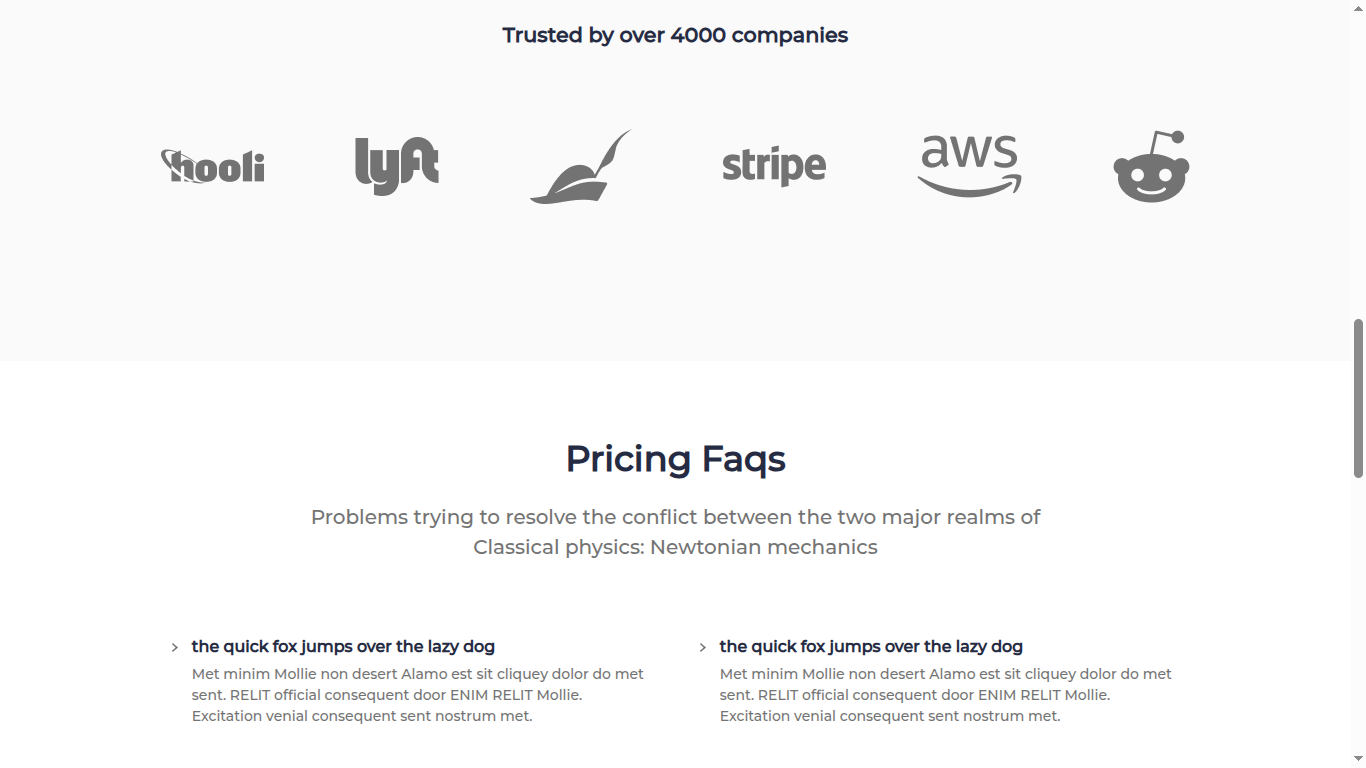Viewport: 1366px width, 768px height.
Task: Click the Newtonian mechanics subtitle paragraph
Action: point(675,532)
